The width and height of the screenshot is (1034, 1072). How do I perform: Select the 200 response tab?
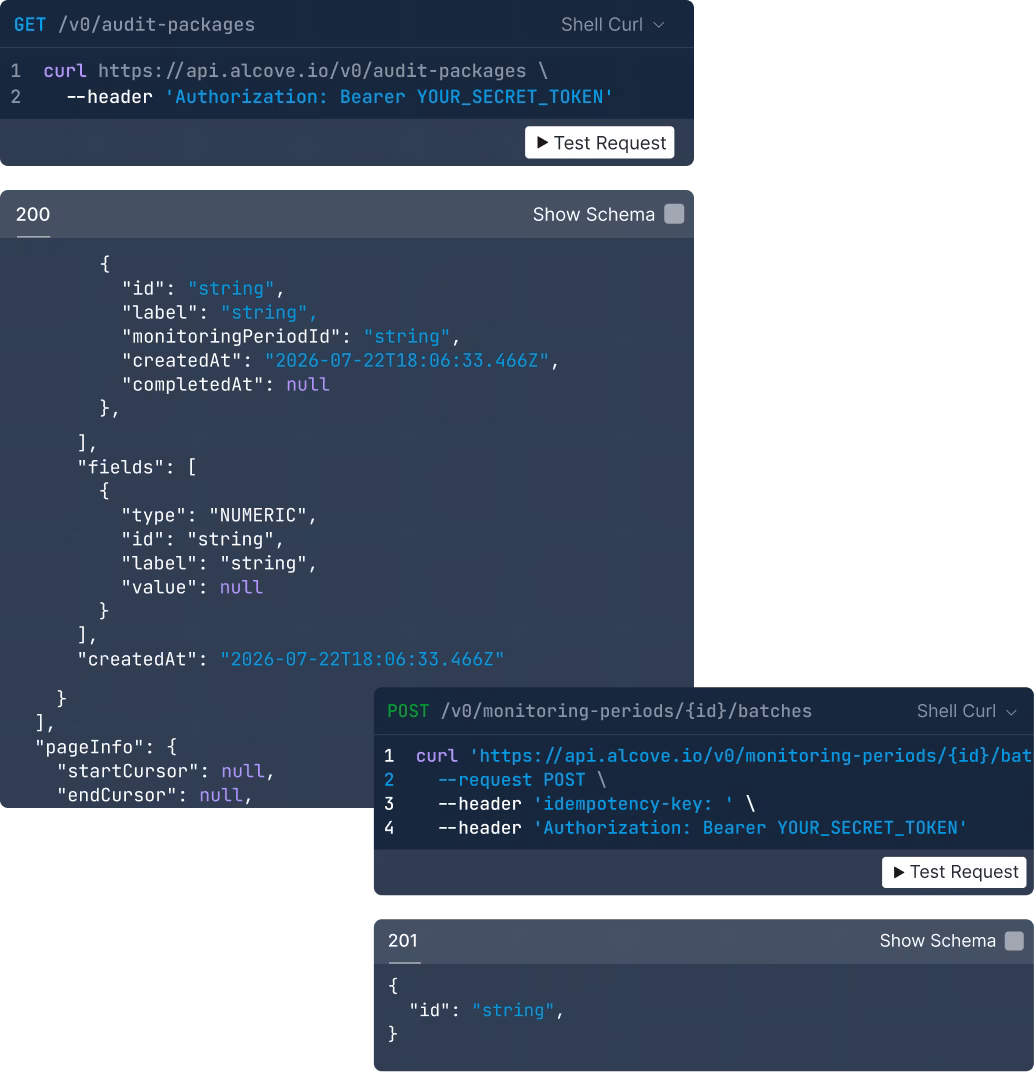(x=33, y=215)
